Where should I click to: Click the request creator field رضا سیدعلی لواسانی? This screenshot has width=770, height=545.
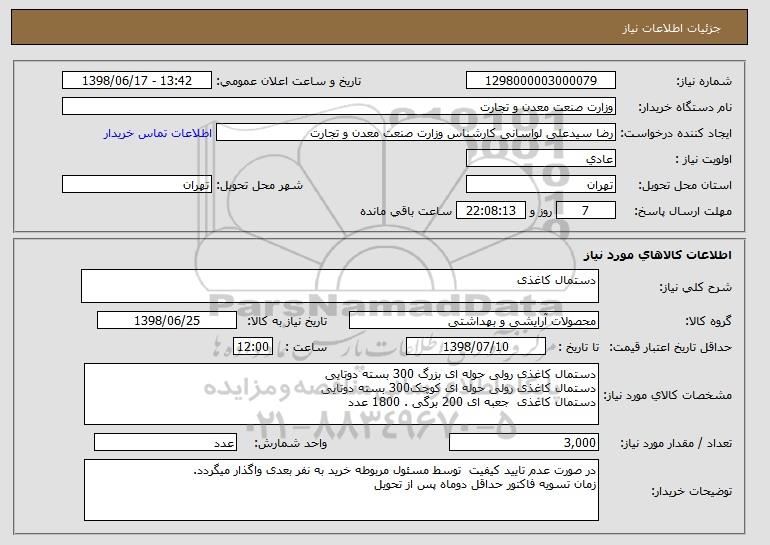pyautogui.click(x=416, y=133)
